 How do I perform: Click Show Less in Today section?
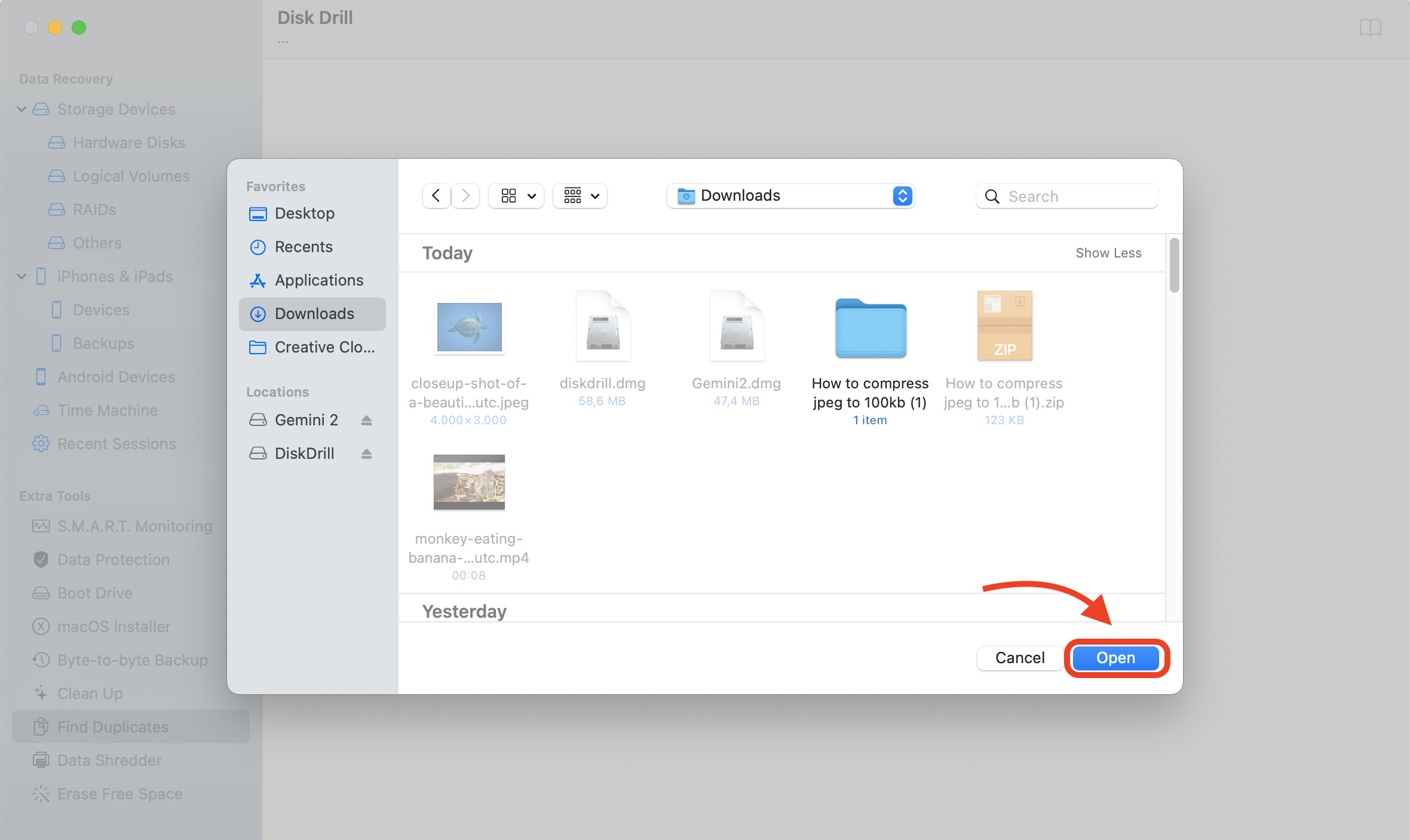click(x=1108, y=253)
